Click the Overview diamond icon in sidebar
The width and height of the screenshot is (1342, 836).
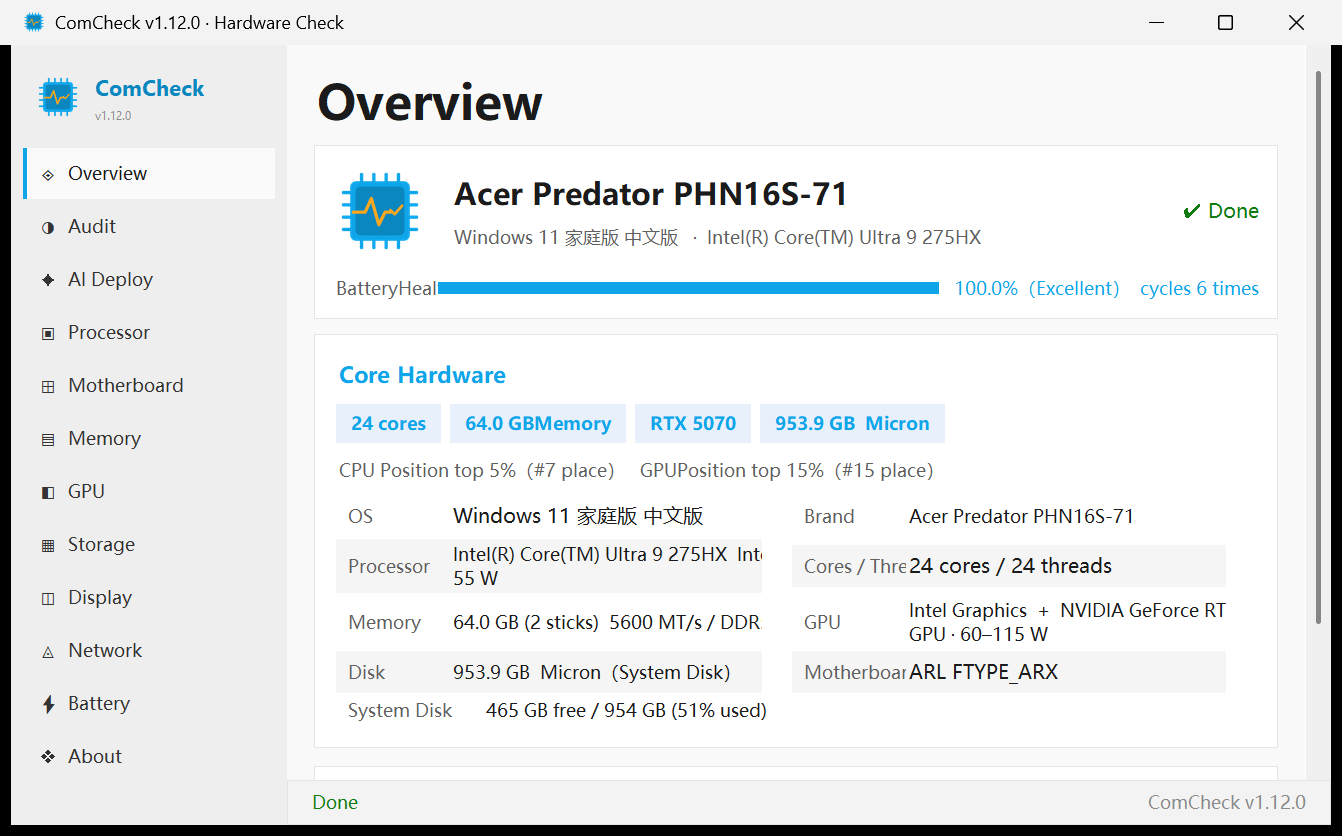click(x=48, y=174)
